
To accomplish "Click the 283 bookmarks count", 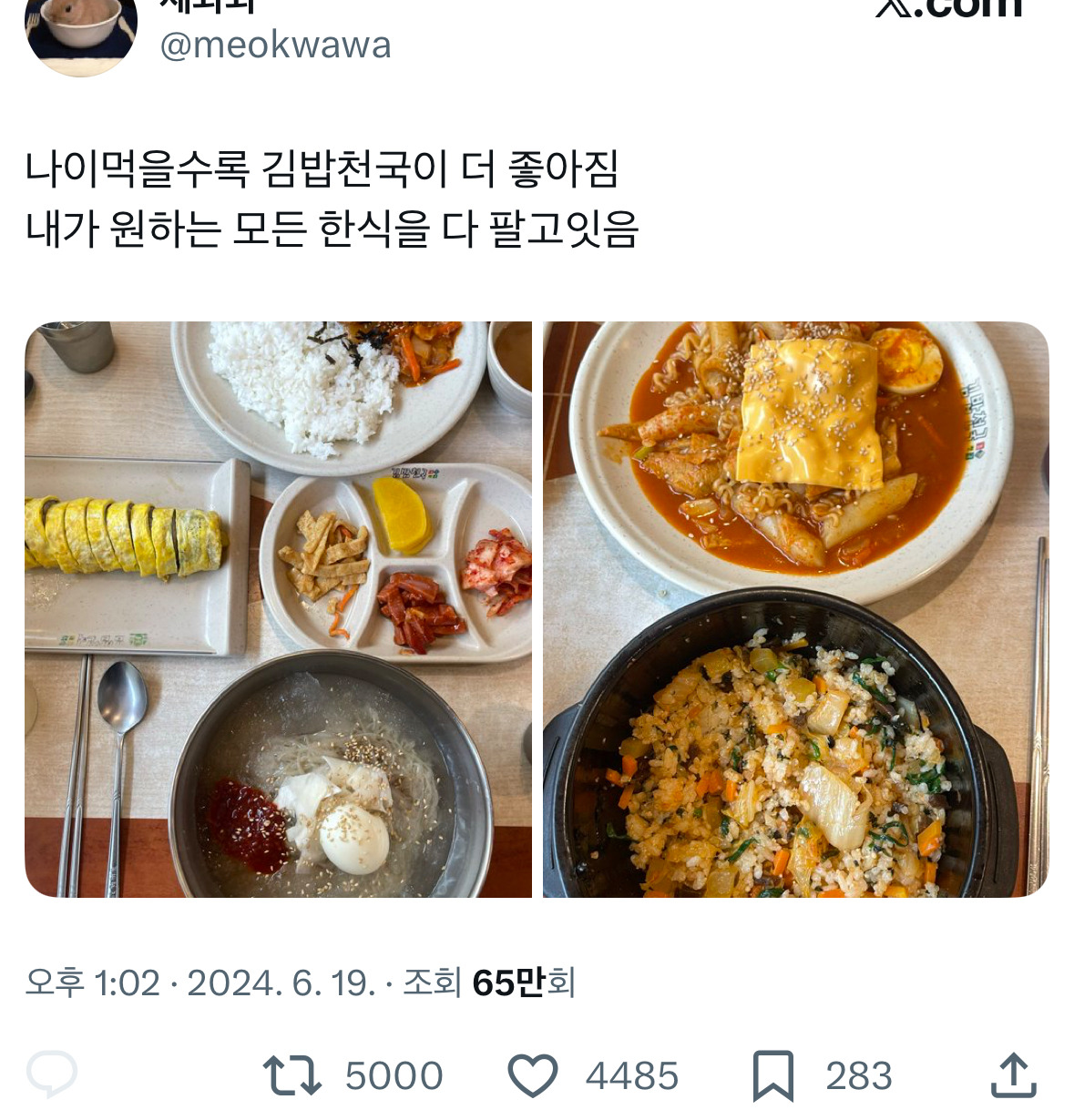I will [858, 1076].
